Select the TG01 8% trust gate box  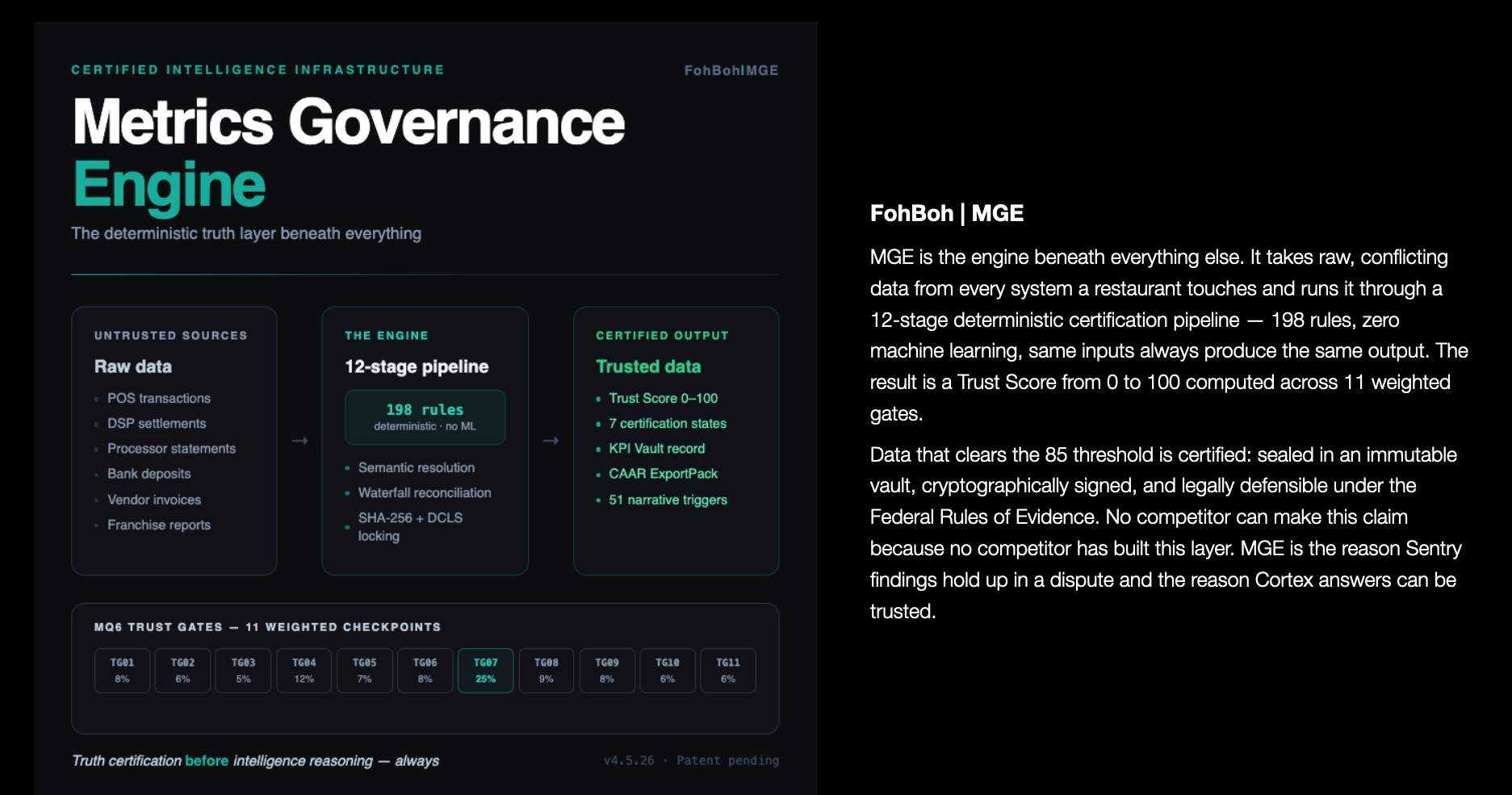(122, 671)
